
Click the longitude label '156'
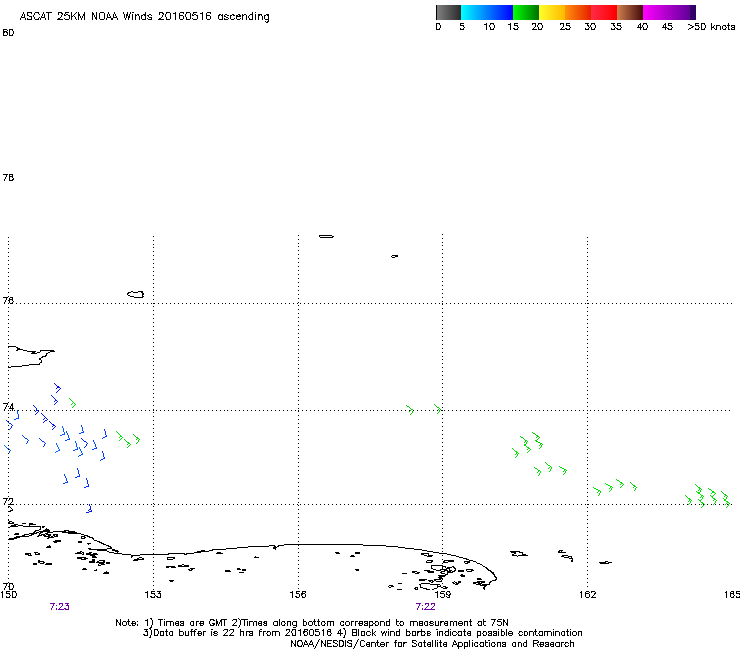[x=298, y=595]
